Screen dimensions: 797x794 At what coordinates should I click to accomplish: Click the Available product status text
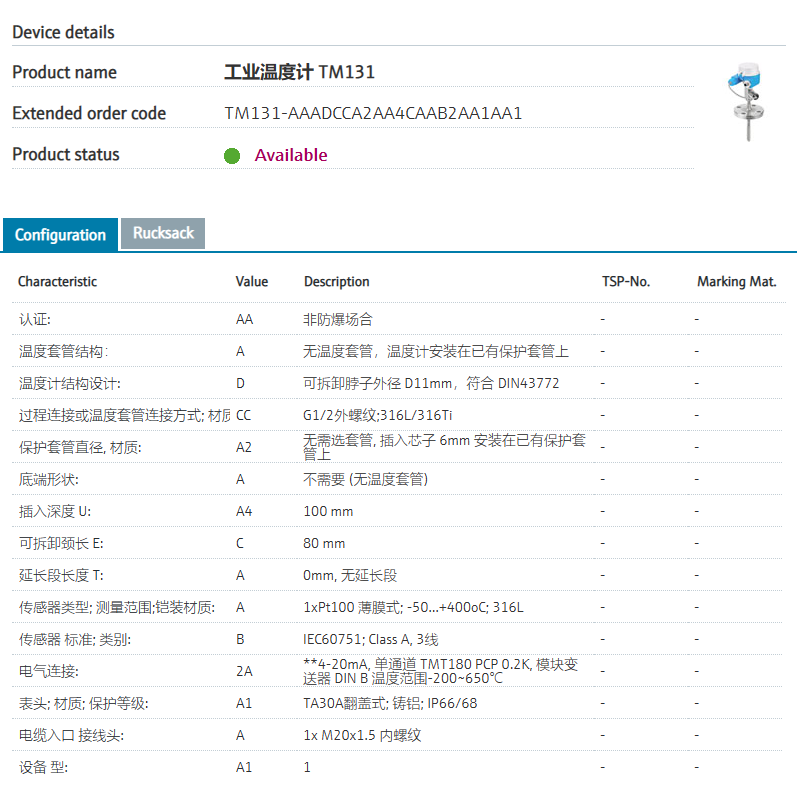[x=291, y=155]
